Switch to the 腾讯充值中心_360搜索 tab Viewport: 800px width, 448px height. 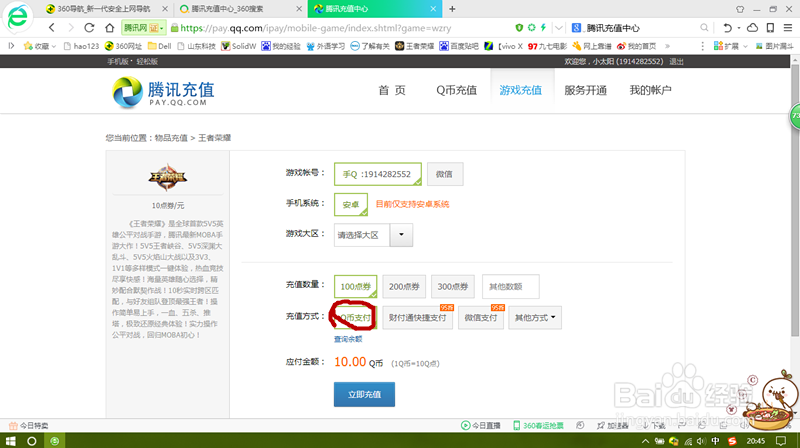[x=227, y=9]
